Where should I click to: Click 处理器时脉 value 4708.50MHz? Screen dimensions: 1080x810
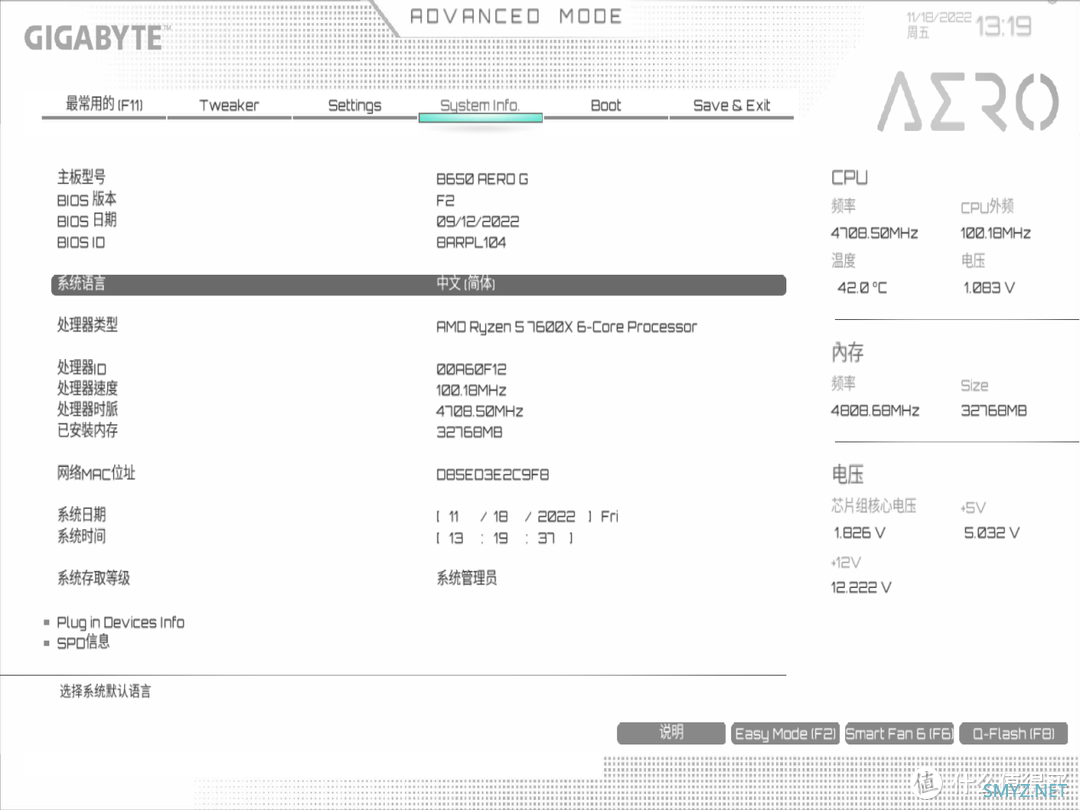click(x=479, y=411)
